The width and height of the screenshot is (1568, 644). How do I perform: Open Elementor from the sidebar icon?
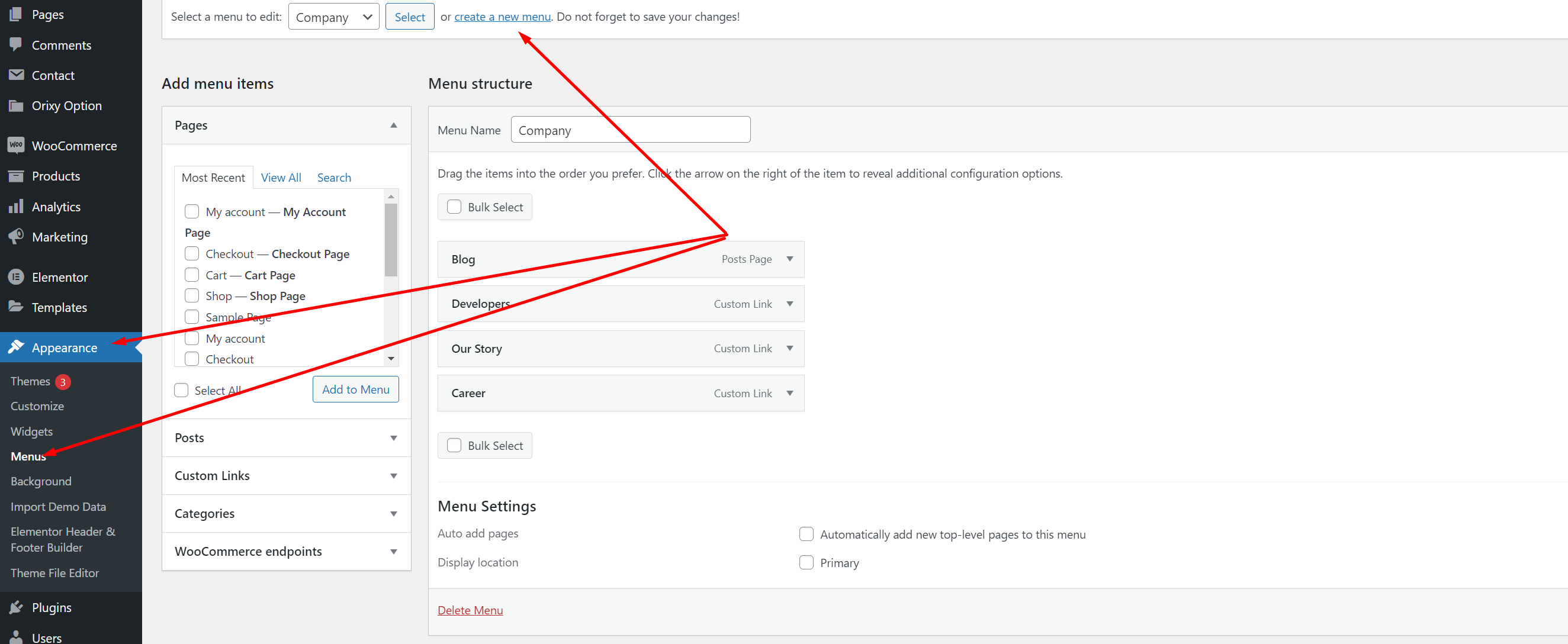coord(17,277)
